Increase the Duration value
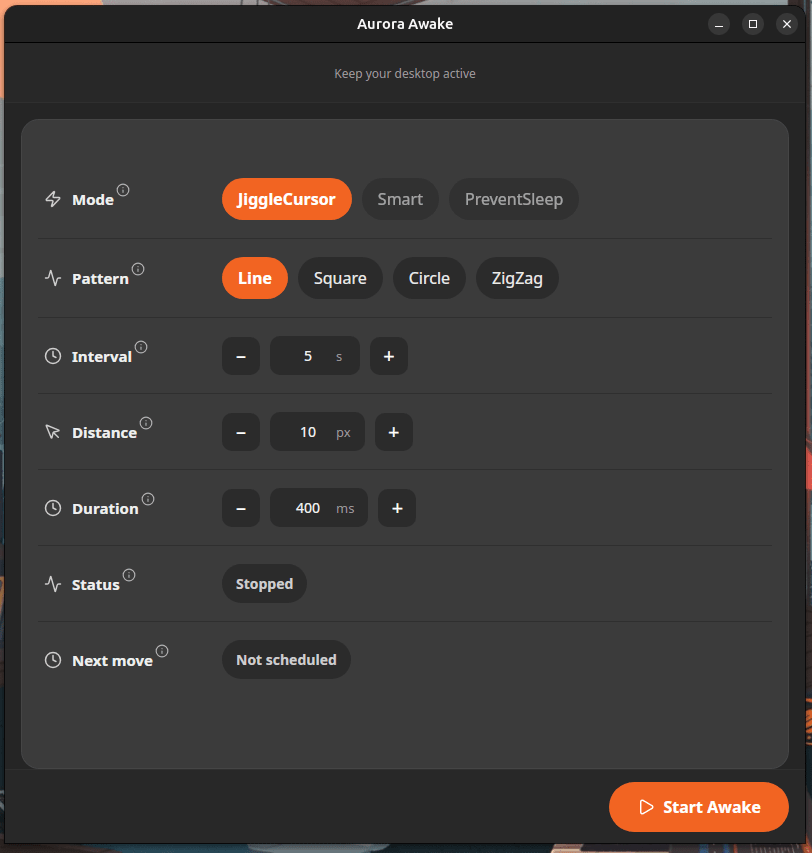The width and height of the screenshot is (812, 853). click(x=397, y=508)
